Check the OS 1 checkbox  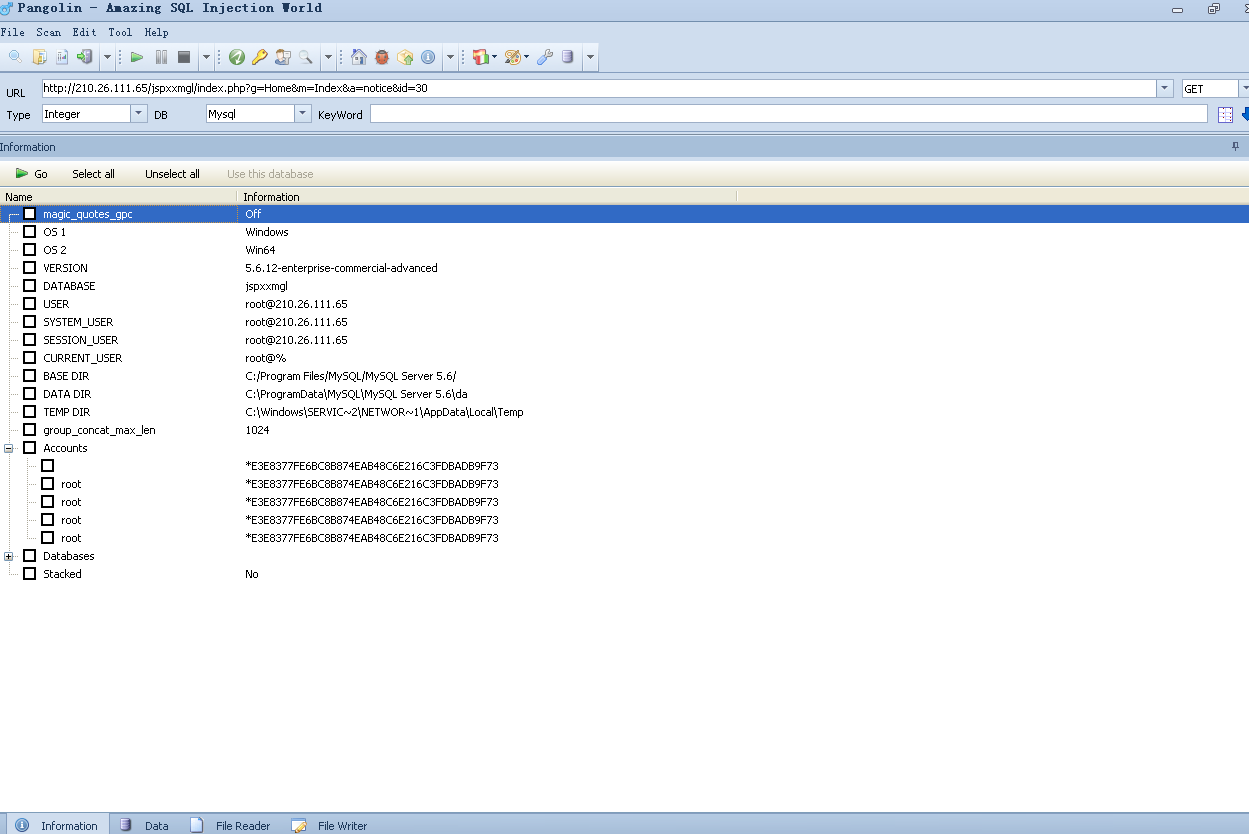(29, 232)
